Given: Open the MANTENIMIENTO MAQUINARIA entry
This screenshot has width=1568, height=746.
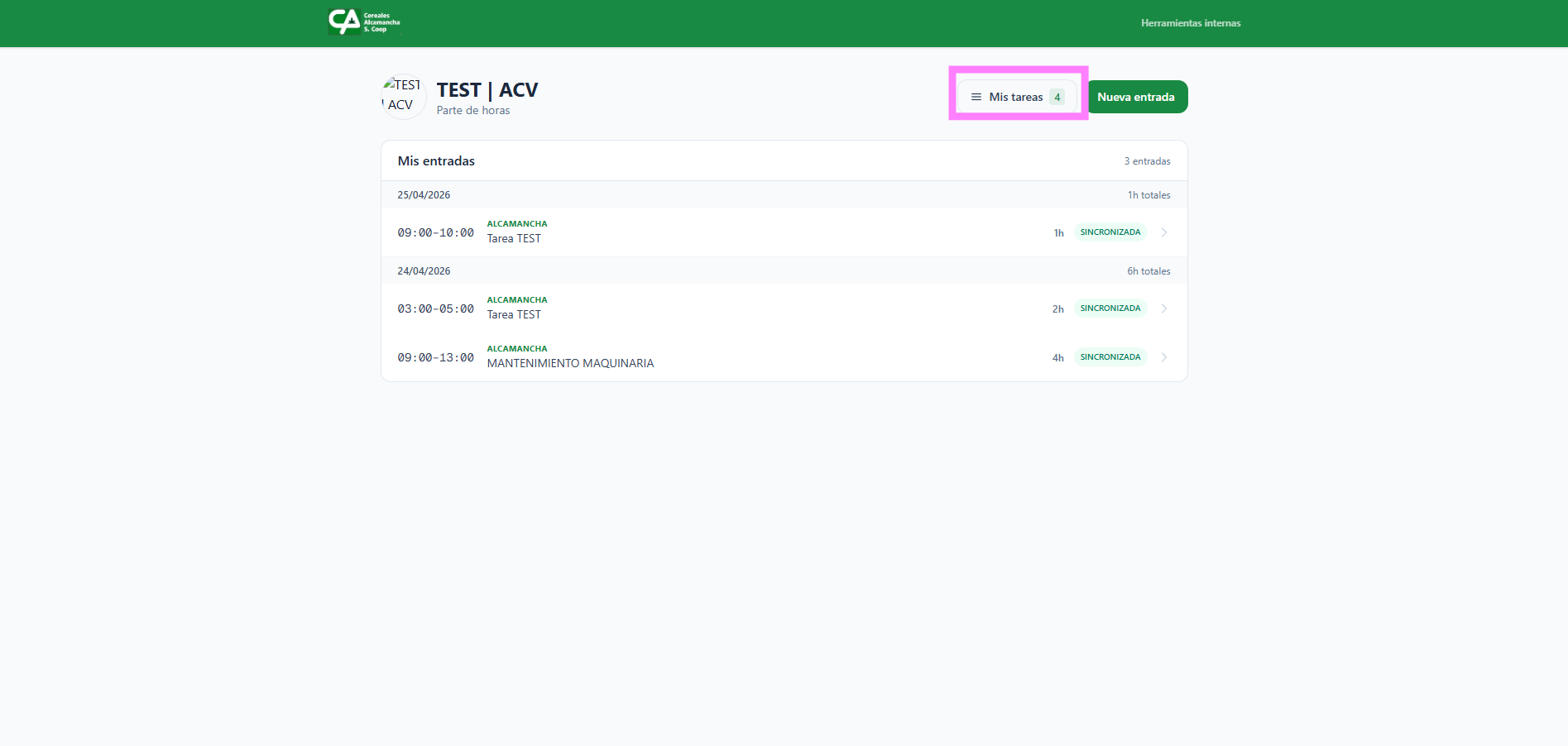Looking at the screenshot, I should click(570, 363).
